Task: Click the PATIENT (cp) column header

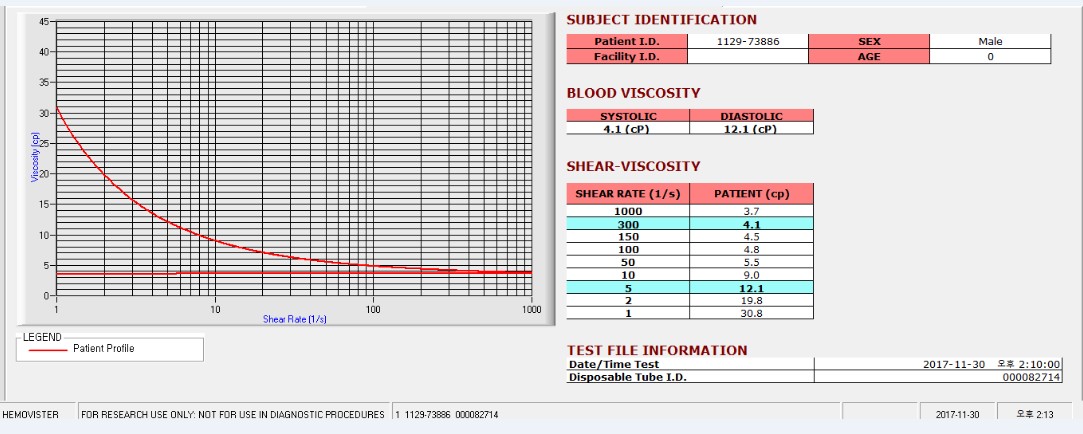Action: tap(751, 194)
